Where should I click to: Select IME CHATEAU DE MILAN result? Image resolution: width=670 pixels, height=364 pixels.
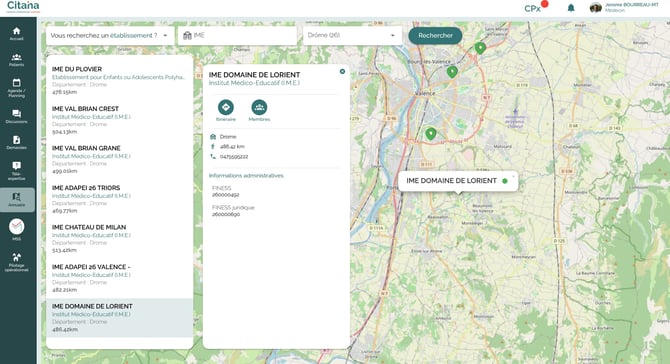pyautogui.click(x=119, y=238)
